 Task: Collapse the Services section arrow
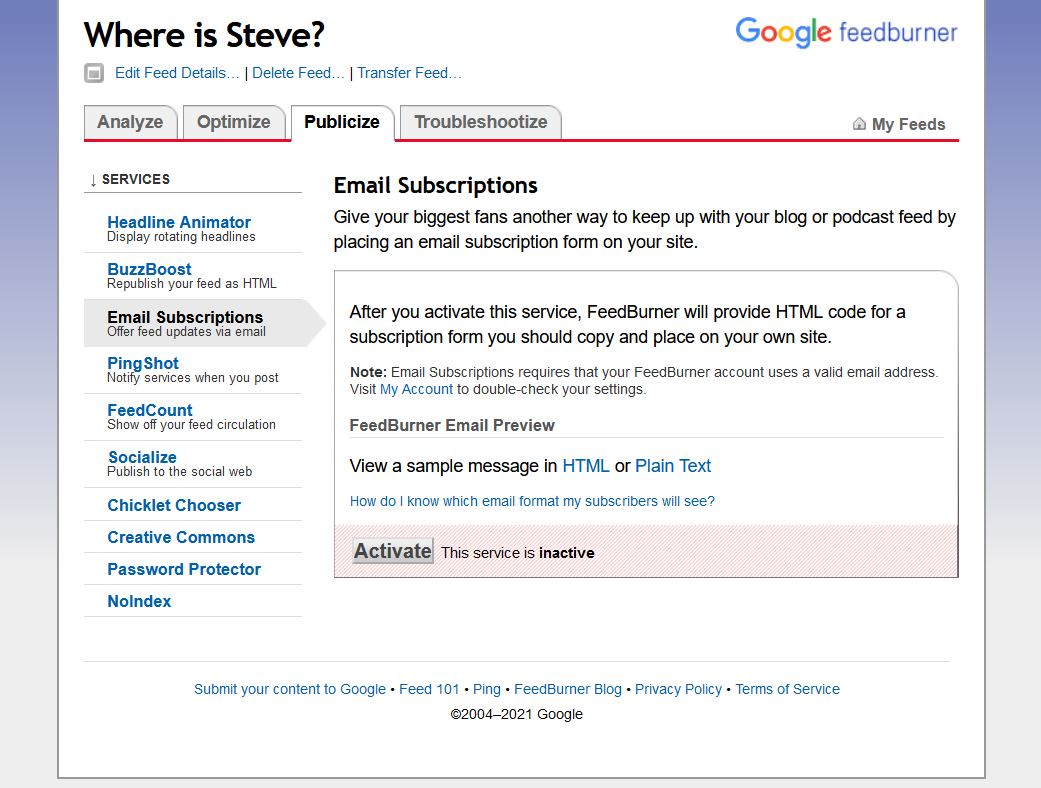[93, 180]
